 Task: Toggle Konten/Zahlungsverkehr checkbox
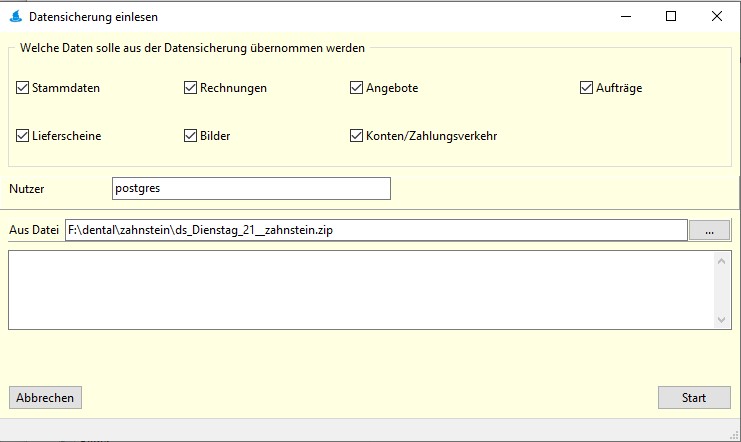point(356,136)
